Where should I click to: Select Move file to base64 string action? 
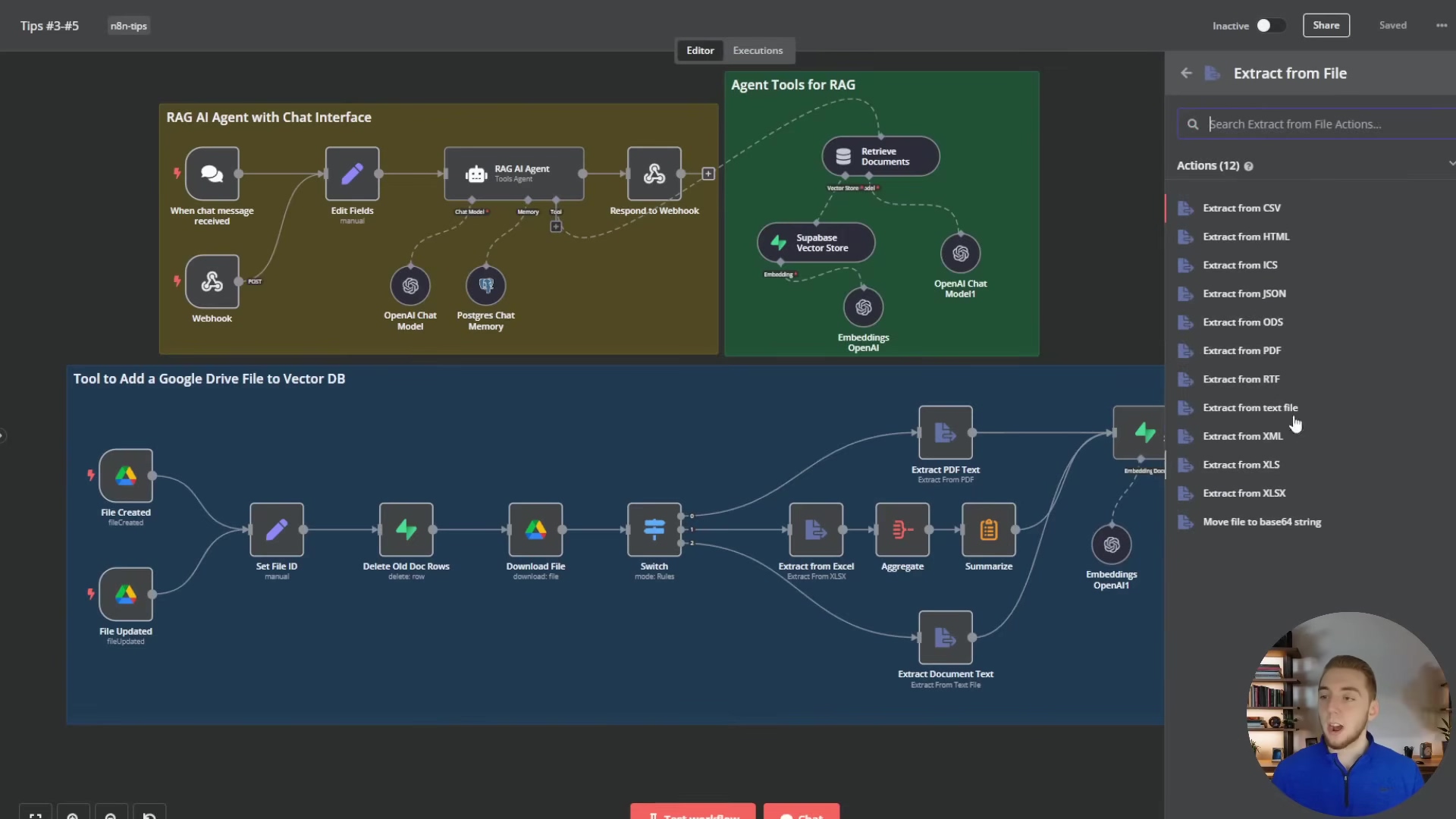click(x=1261, y=522)
